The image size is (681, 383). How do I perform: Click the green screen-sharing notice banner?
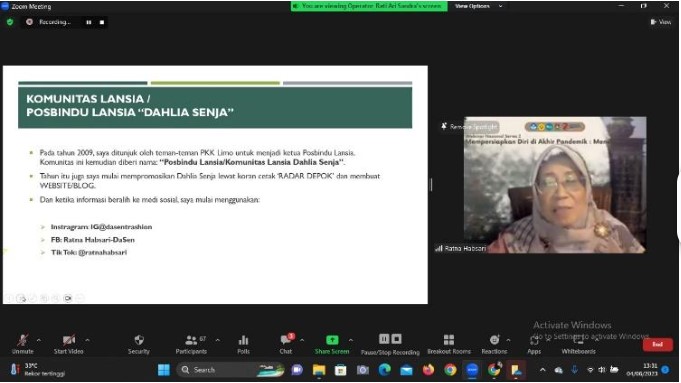click(x=369, y=6)
